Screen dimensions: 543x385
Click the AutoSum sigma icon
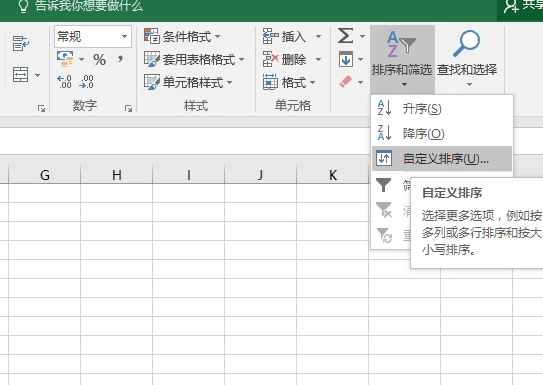click(346, 36)
